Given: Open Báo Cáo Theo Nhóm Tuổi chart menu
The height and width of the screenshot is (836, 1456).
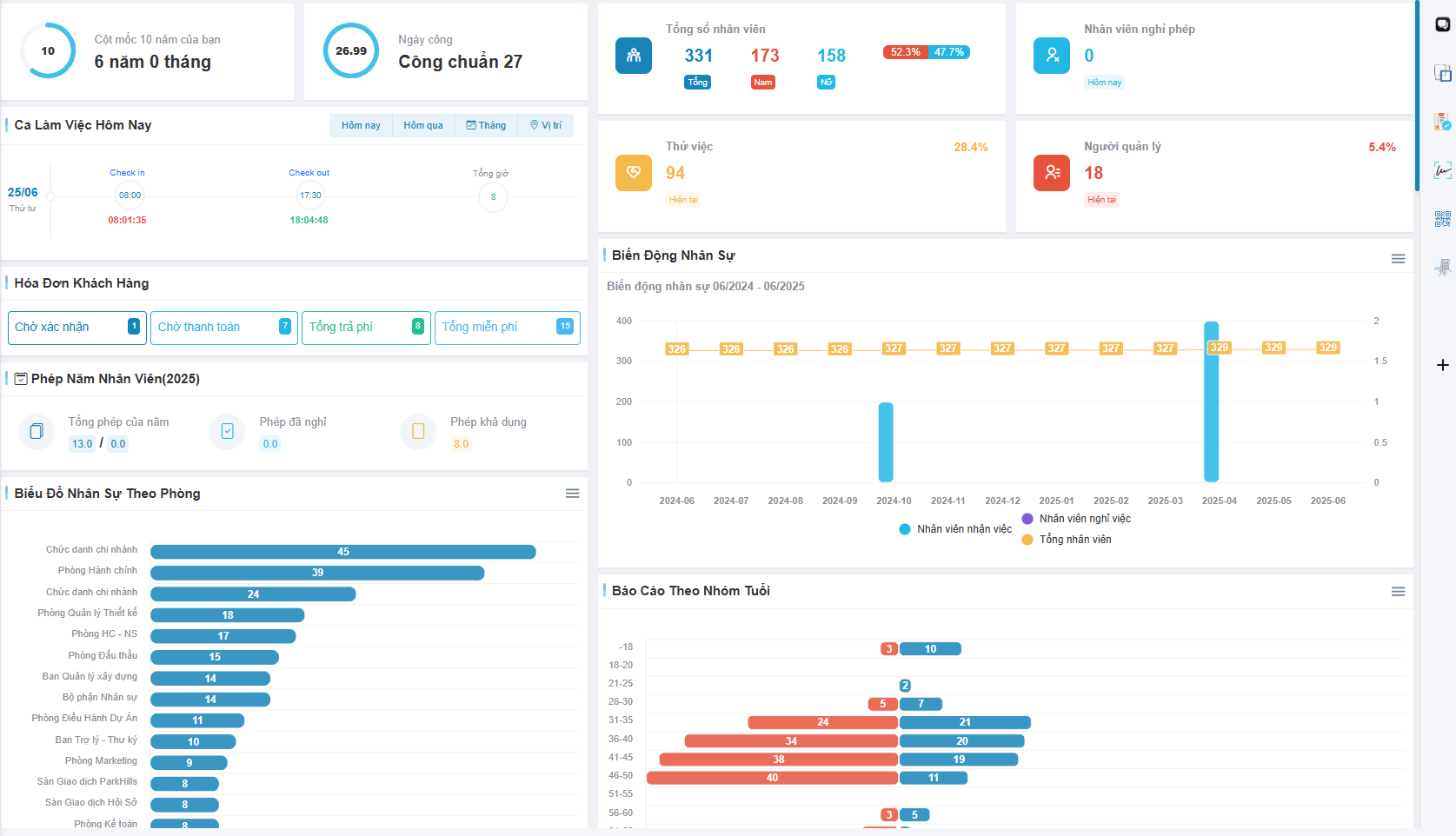Looking at the screenshot, I should pyautogui.click(x=1398, y=592).
